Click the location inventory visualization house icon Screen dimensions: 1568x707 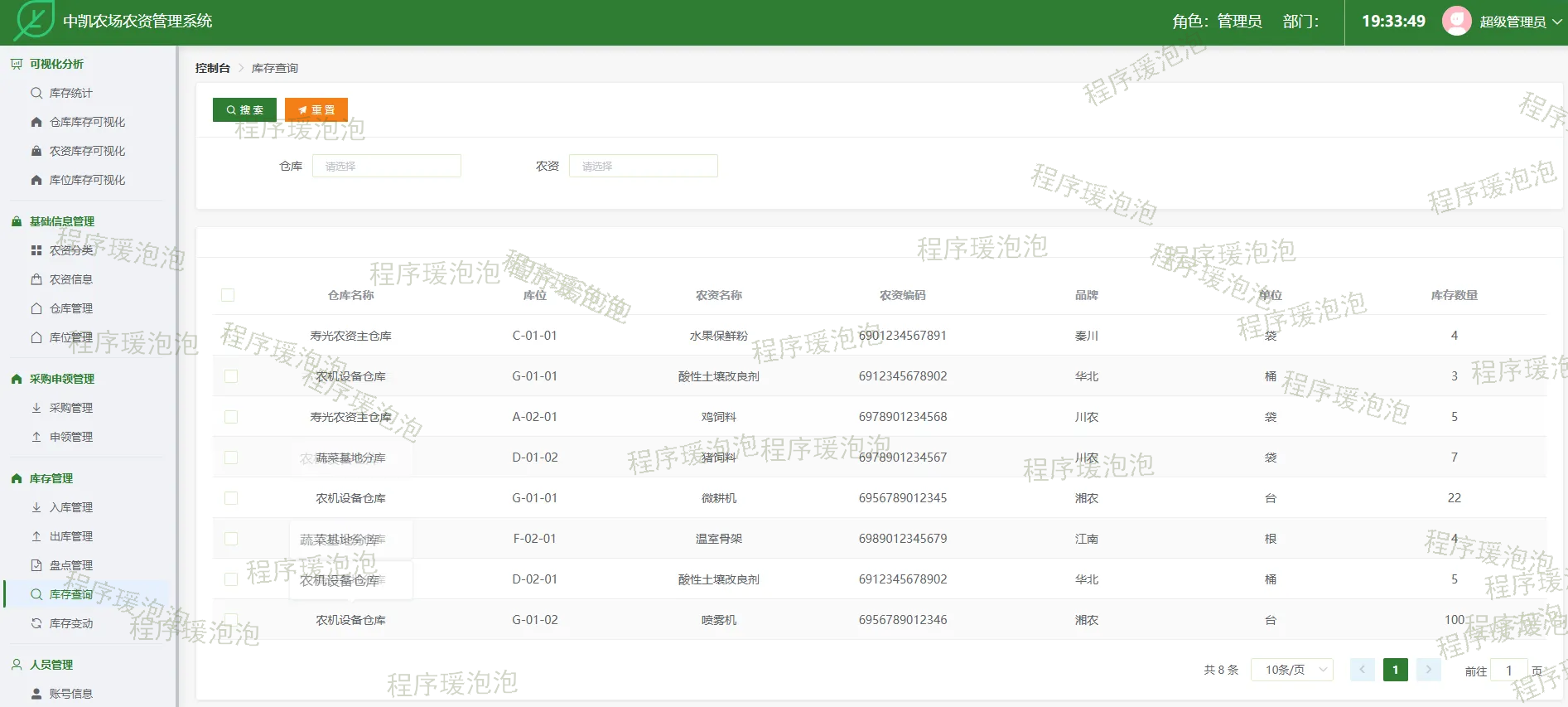(x=36, y=180)
